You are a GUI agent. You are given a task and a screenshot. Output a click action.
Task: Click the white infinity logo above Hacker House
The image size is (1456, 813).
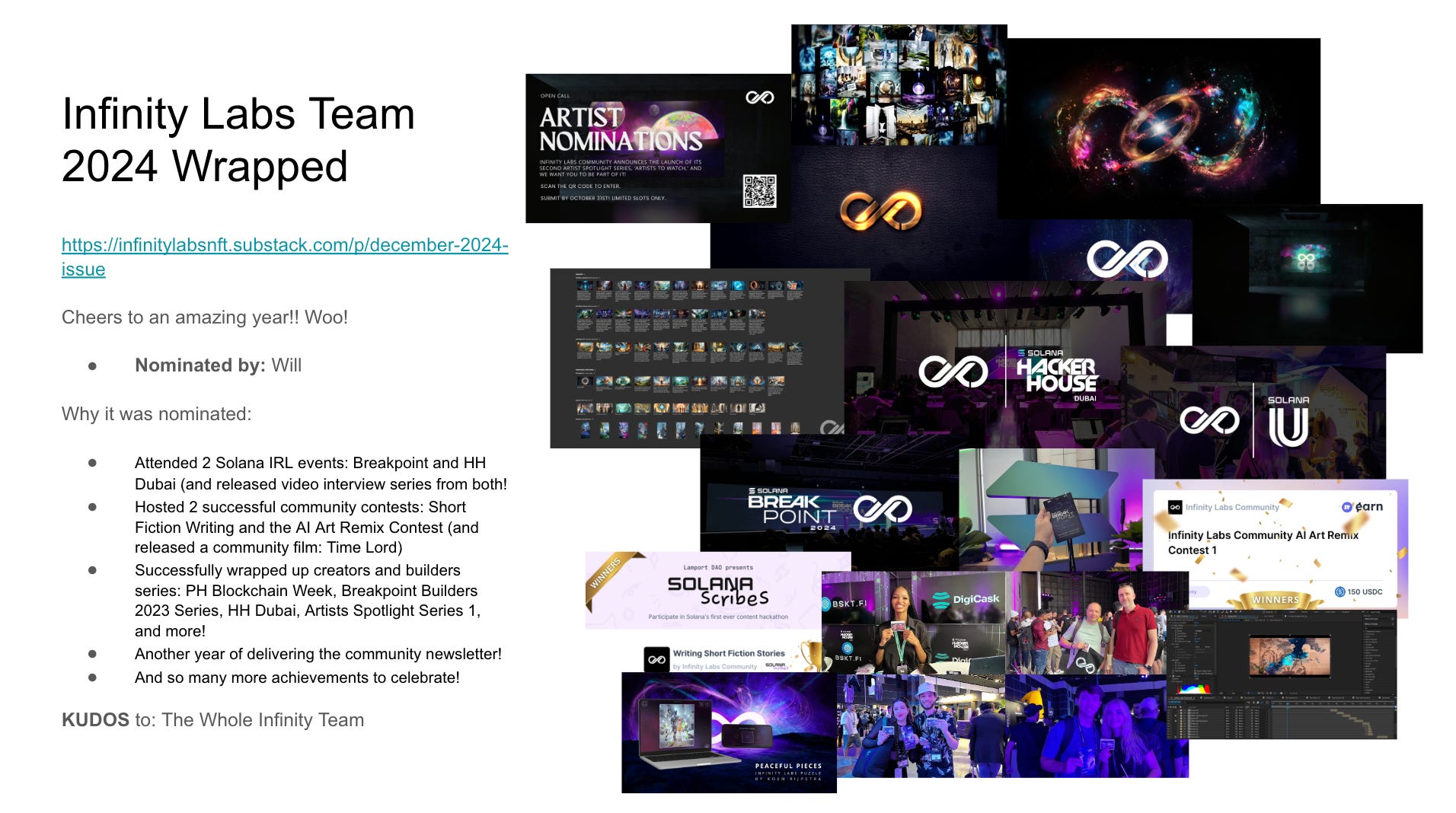(x=1127, y=259)
